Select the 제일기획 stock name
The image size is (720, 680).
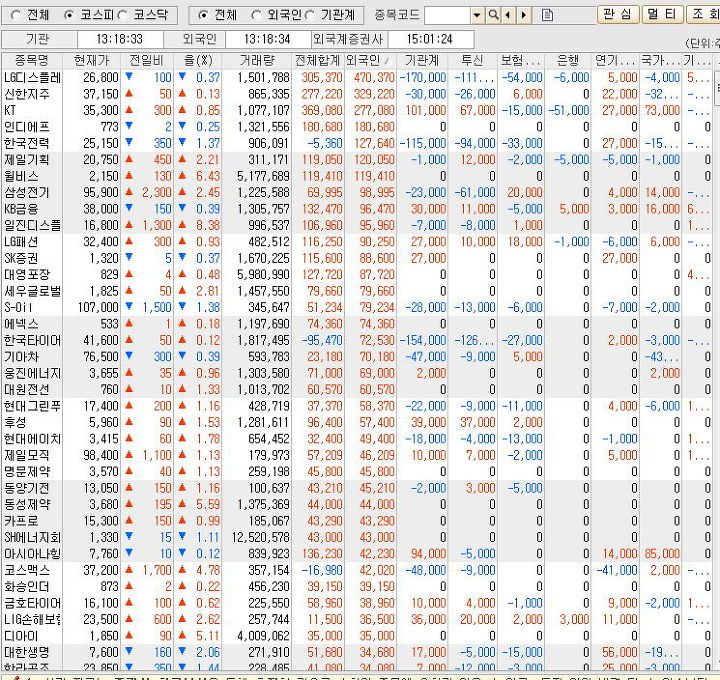[26, 159]
